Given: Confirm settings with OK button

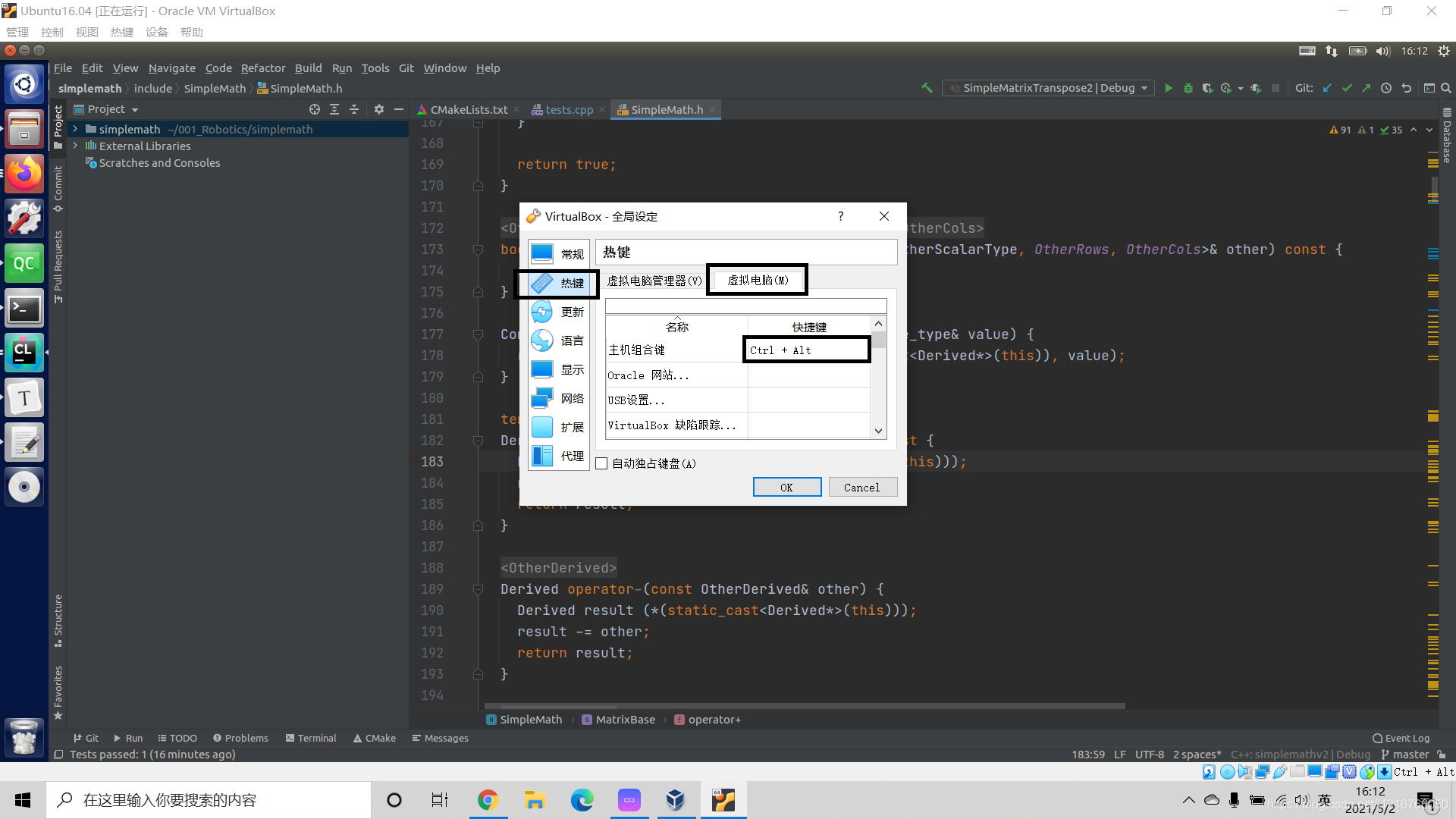Looking at the screenshot, I should click(x=787, y=487).
